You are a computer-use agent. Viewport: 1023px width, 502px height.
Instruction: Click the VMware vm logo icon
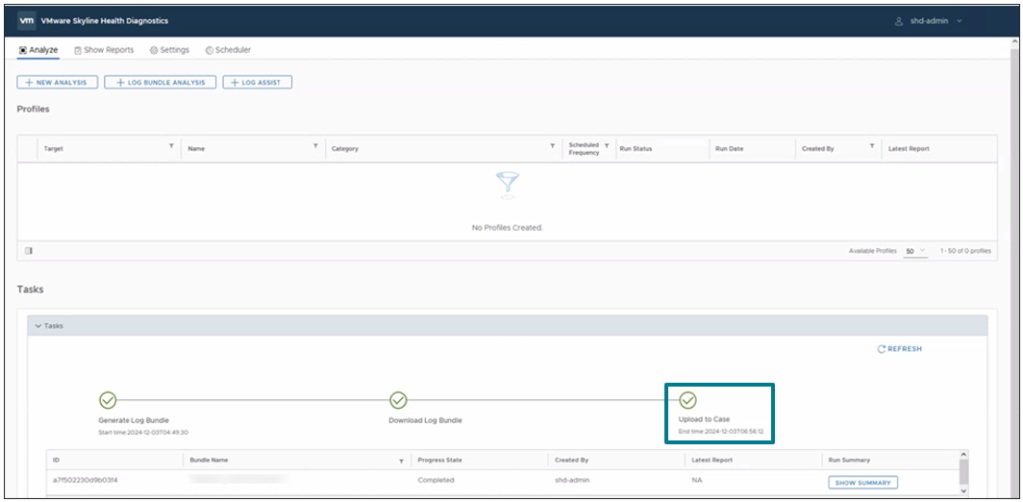pyautogui.click(x=27, y=20)
